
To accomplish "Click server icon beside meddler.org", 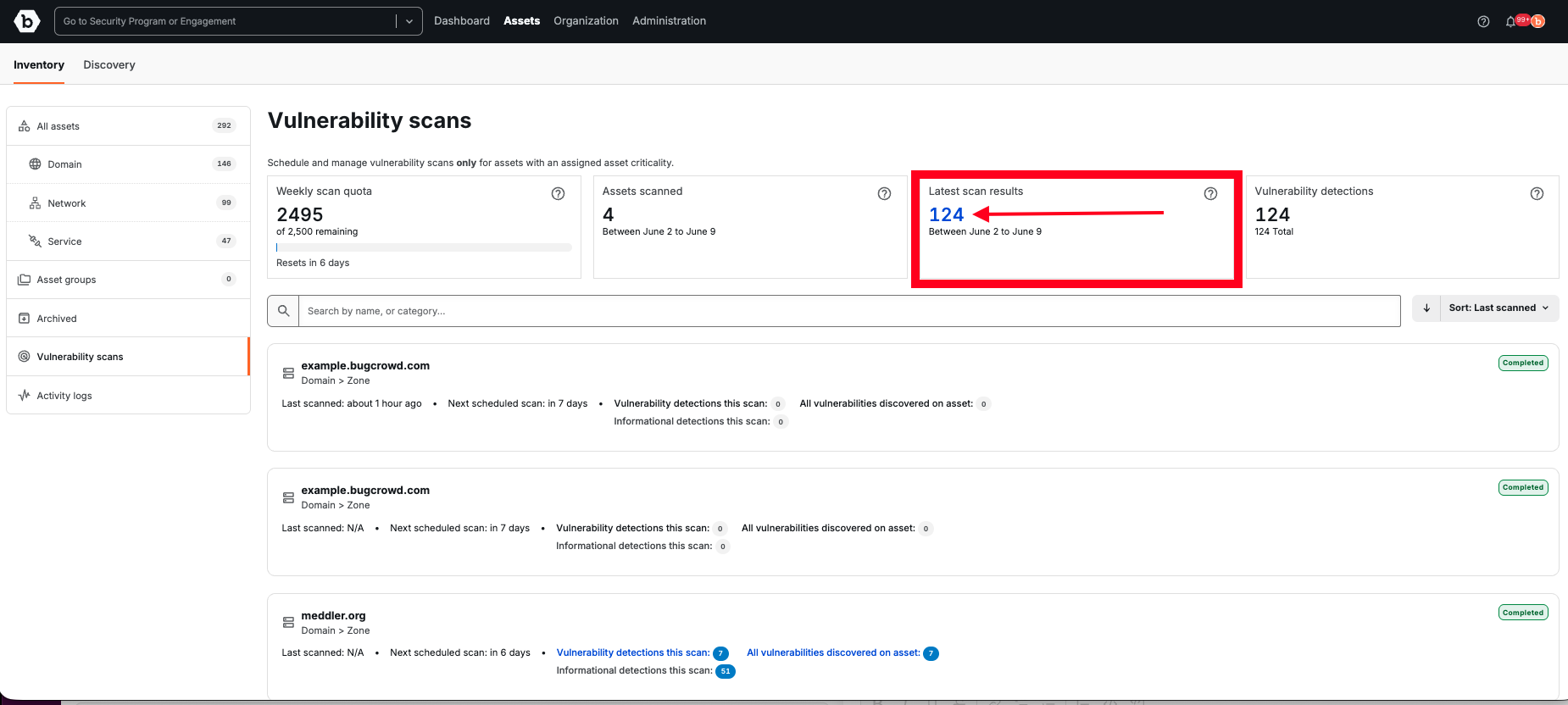I will (288, 623).
